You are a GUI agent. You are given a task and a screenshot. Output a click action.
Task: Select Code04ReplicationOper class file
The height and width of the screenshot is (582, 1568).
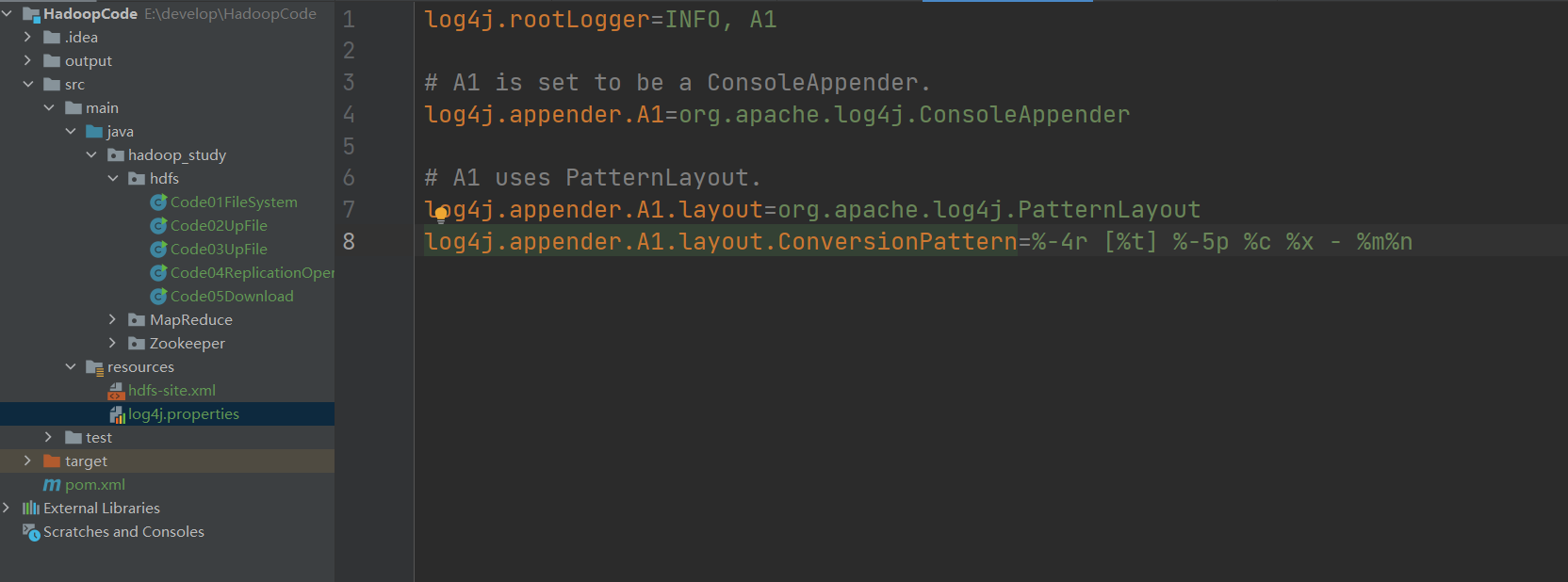[253, 273]
